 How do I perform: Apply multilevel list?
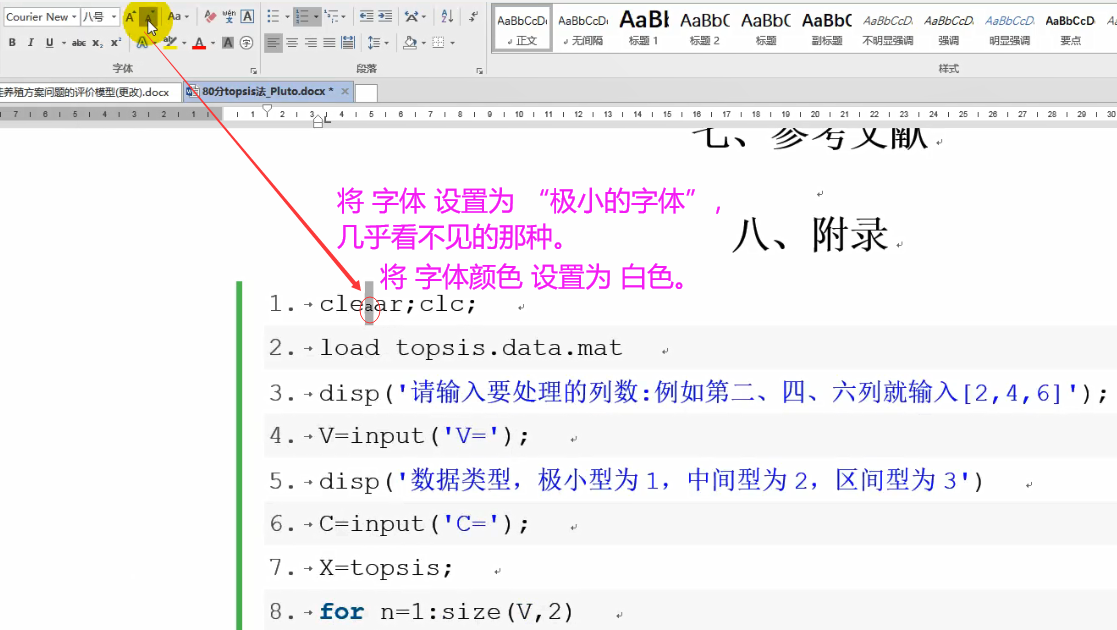pyautogui.click(x=331, y=16)
